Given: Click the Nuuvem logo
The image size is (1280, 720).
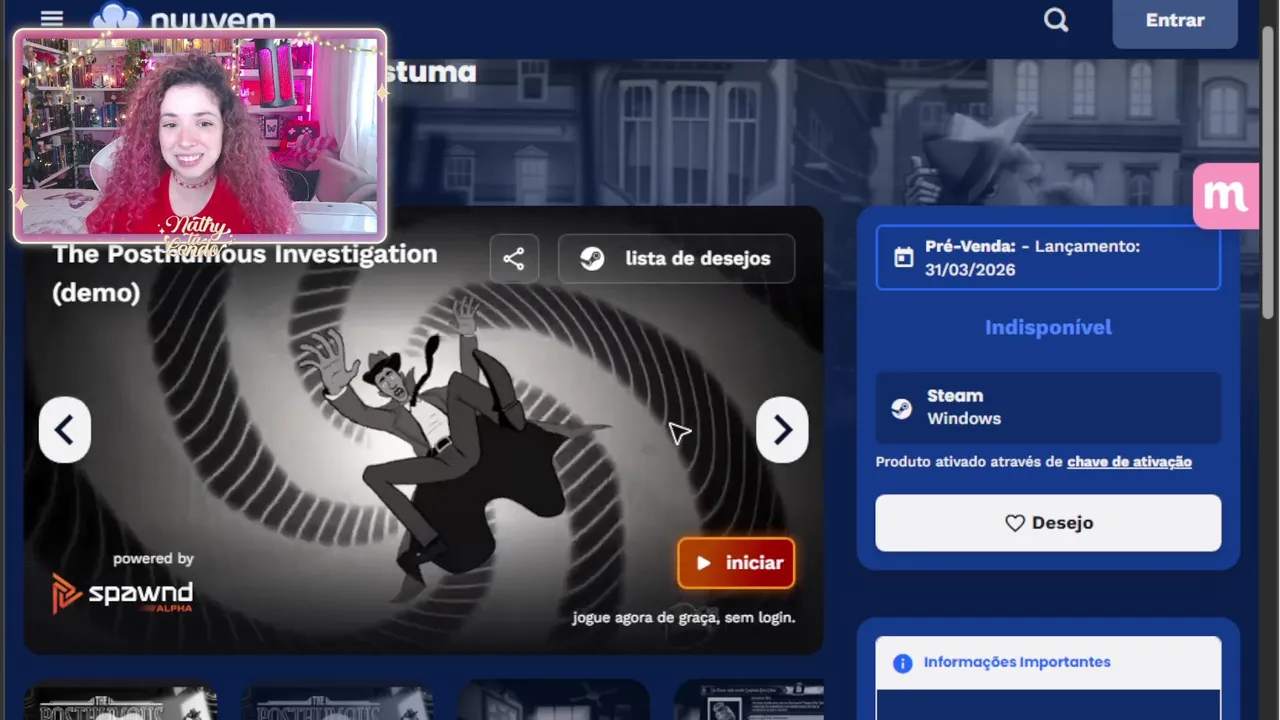Looking at the screenshot, I should pyautogui.click(x=184, y=17).
